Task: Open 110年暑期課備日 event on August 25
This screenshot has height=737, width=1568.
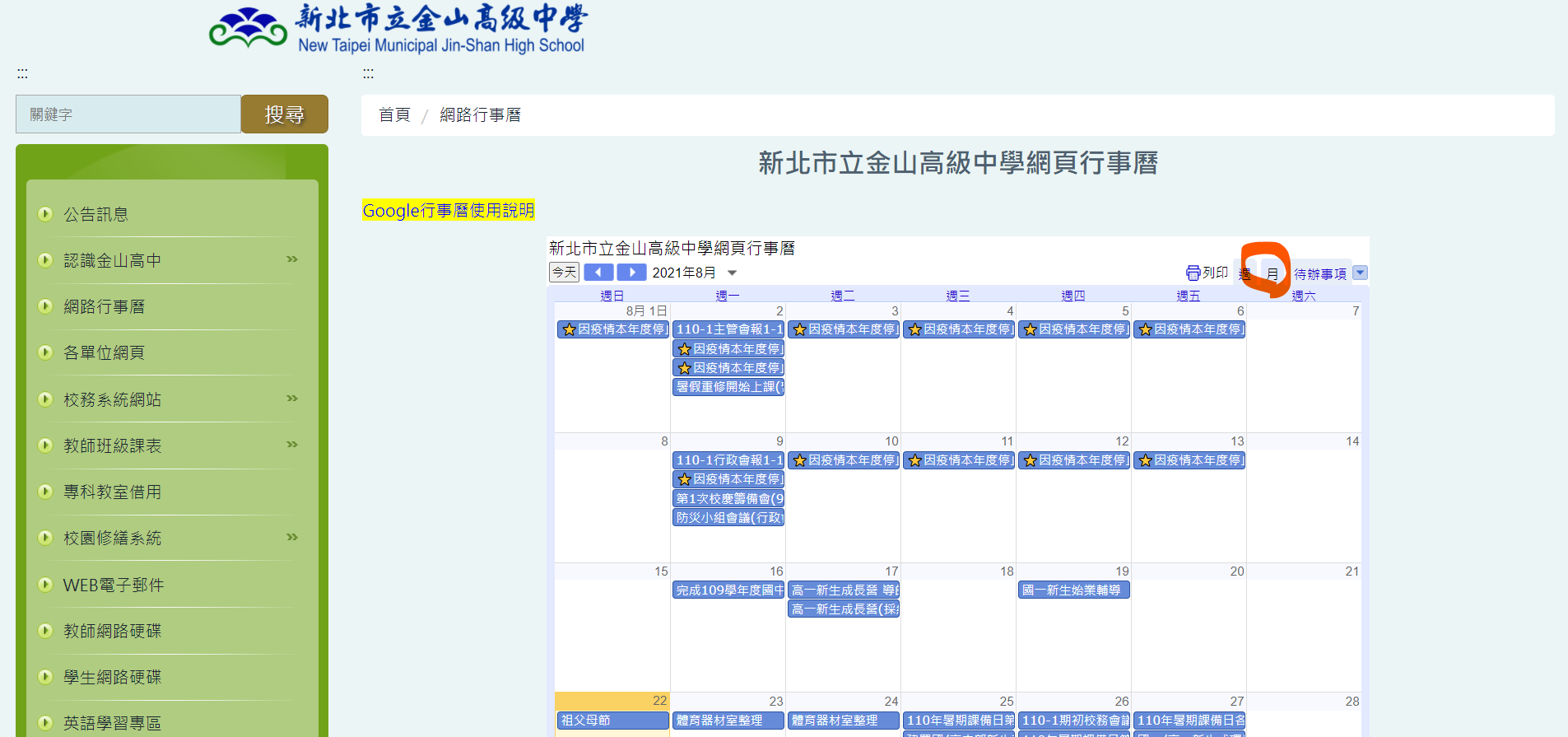Action: point(959,721)
